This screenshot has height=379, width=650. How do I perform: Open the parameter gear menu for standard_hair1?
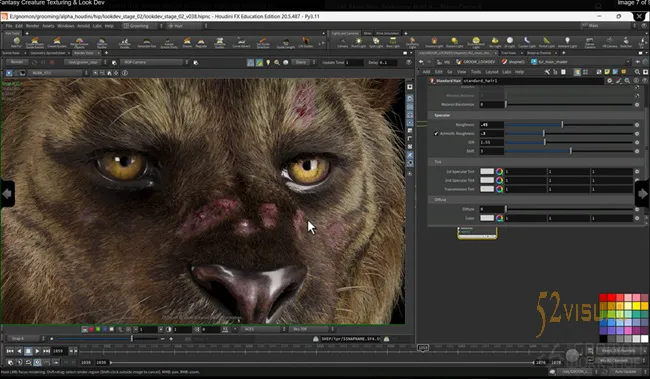pos(610,81)
